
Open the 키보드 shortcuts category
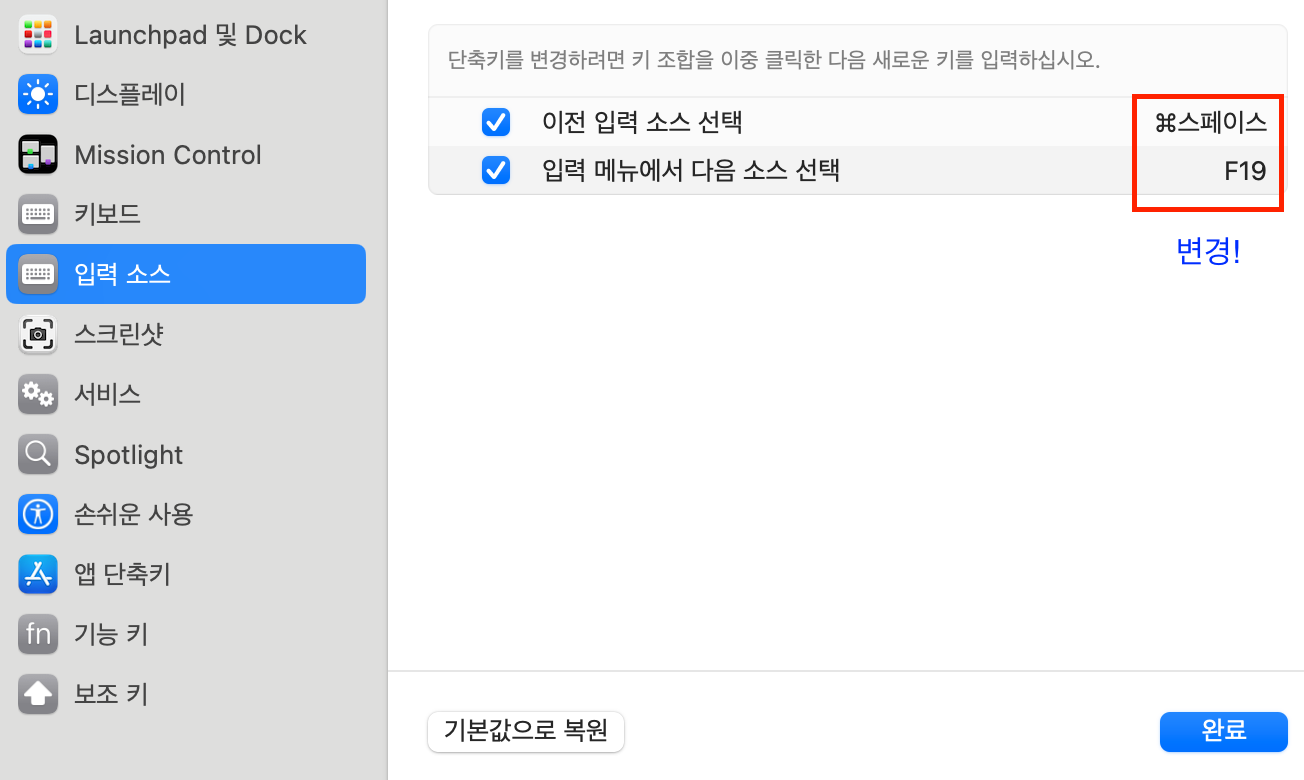(x=107, y=214)
